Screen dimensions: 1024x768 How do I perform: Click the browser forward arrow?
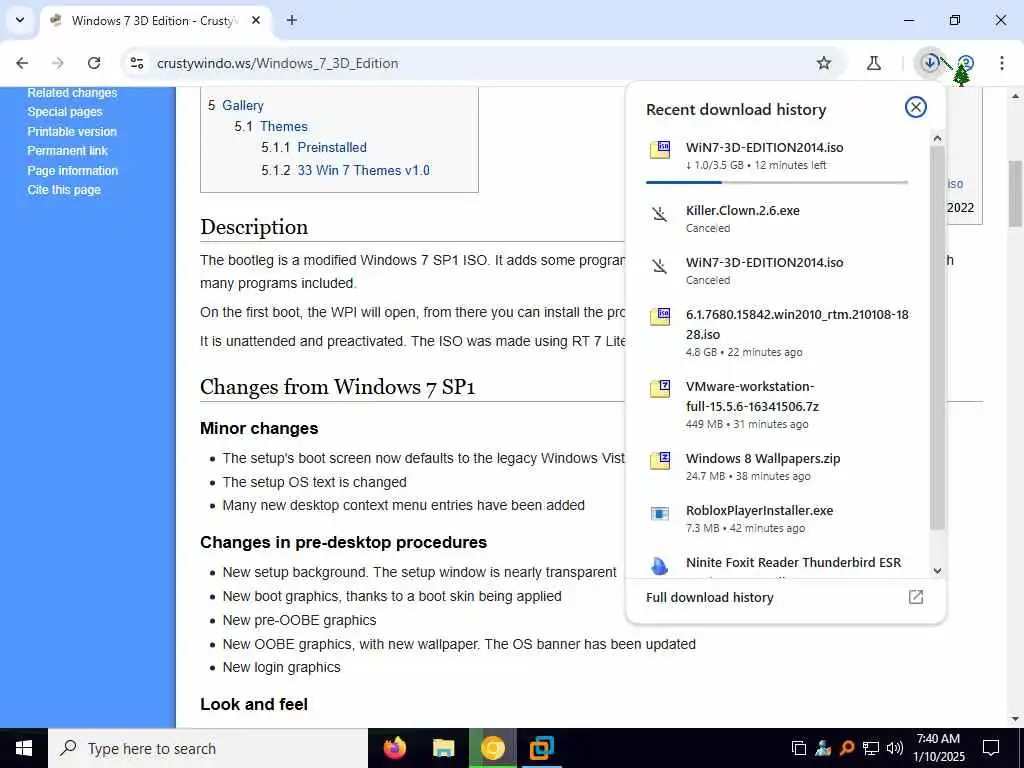(x=58, y=63)
